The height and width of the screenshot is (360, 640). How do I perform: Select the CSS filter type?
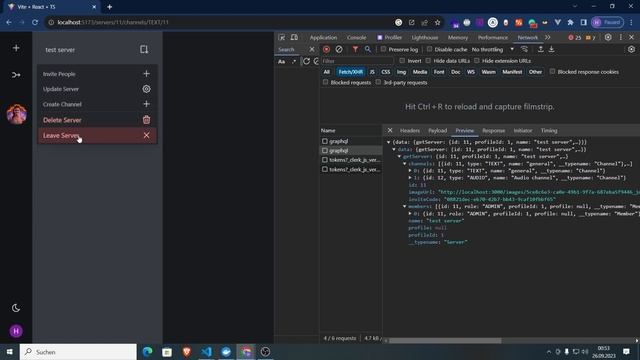(x=386, y=72)
